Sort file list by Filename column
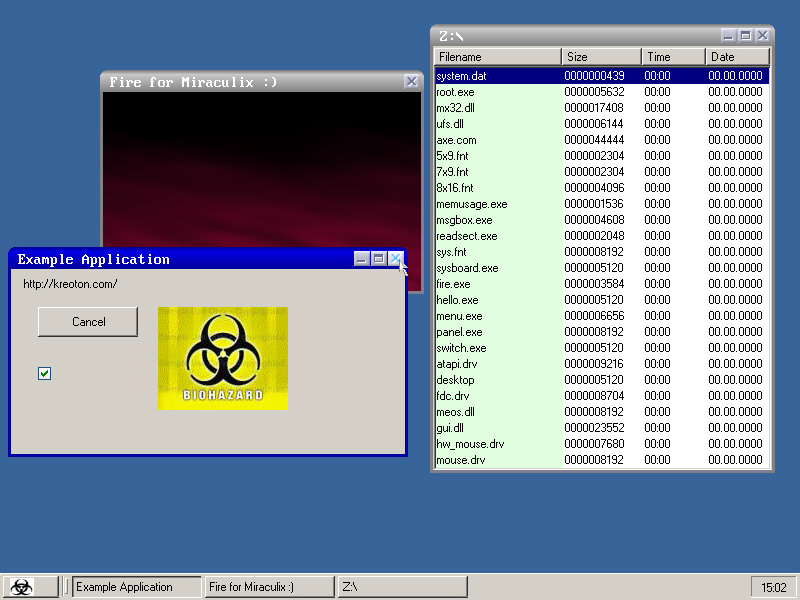Viewport: 800px width, 600px height. pyautogui.click(x=497, y=57)
